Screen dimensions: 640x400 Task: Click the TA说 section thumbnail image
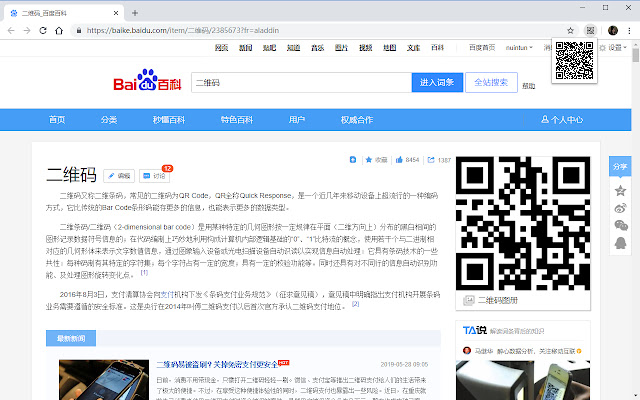(523, 380)
